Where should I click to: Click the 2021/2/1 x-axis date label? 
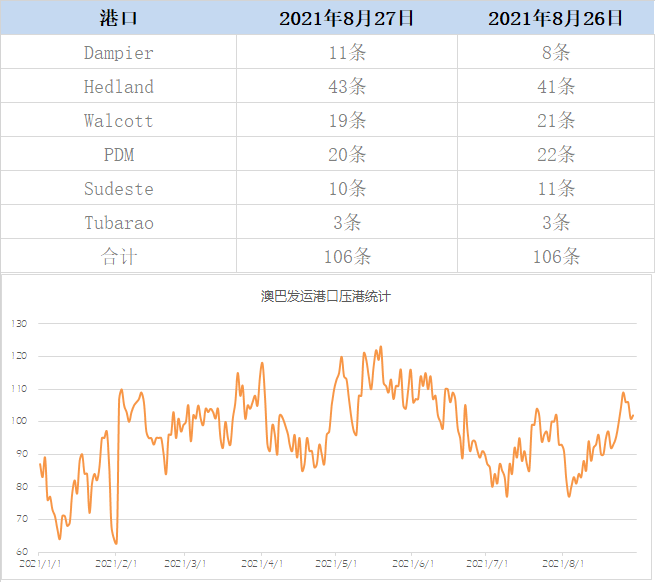(x=116, y=564)
